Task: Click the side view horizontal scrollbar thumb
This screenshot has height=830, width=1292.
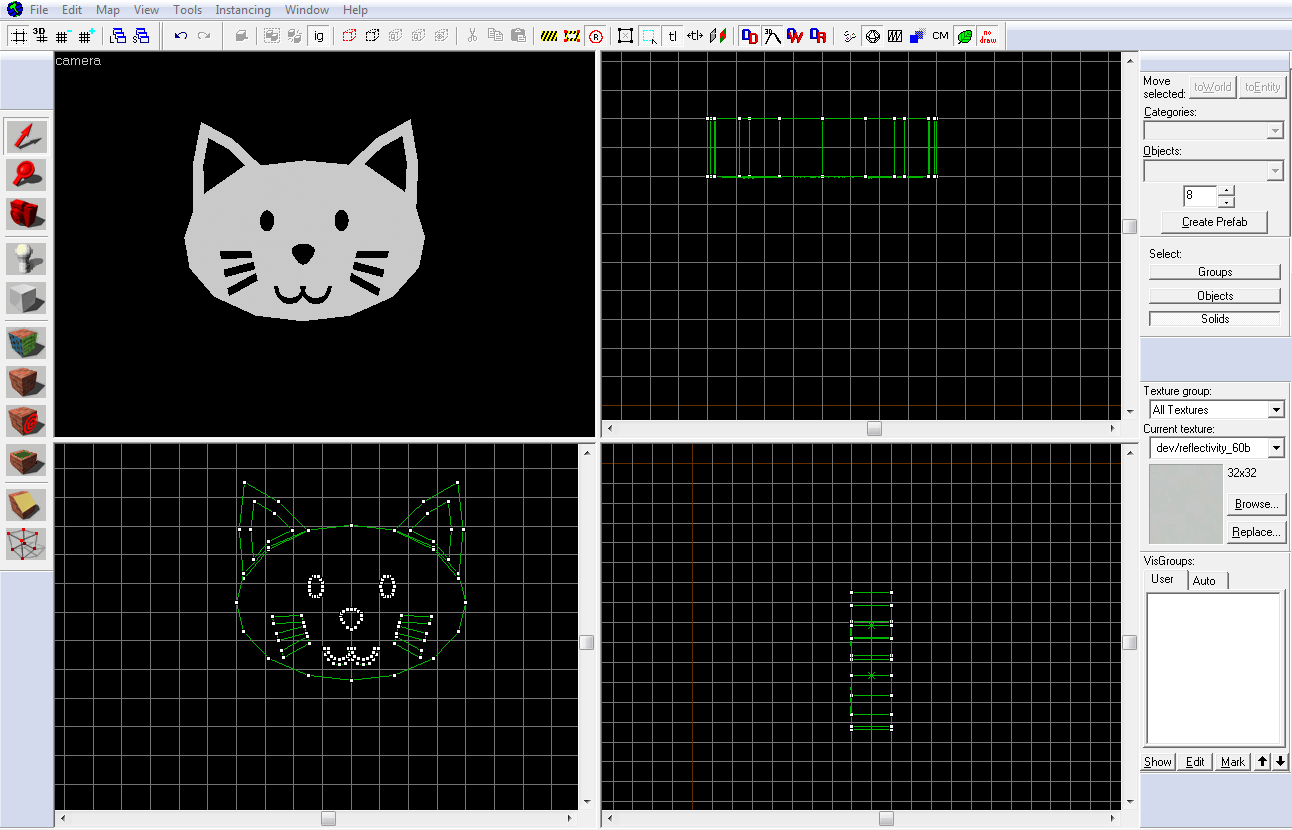Action: tap(886, 818)
